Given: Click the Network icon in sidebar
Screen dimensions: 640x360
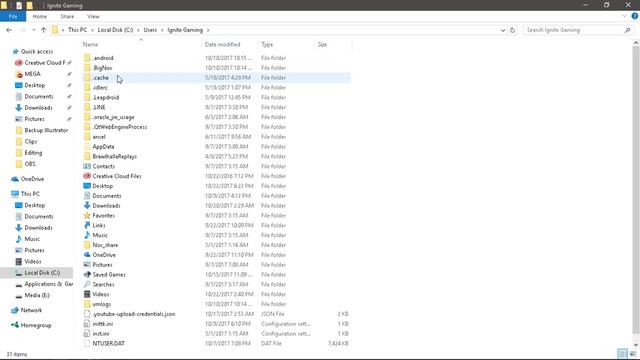Looking at the screenshot, I should [15, 310].
